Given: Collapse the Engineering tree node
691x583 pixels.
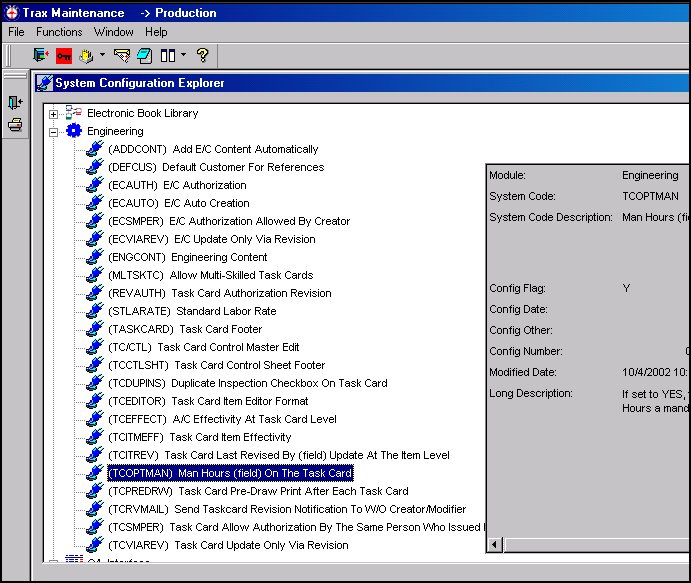Looking at the screenshot, I should [53, 132].
